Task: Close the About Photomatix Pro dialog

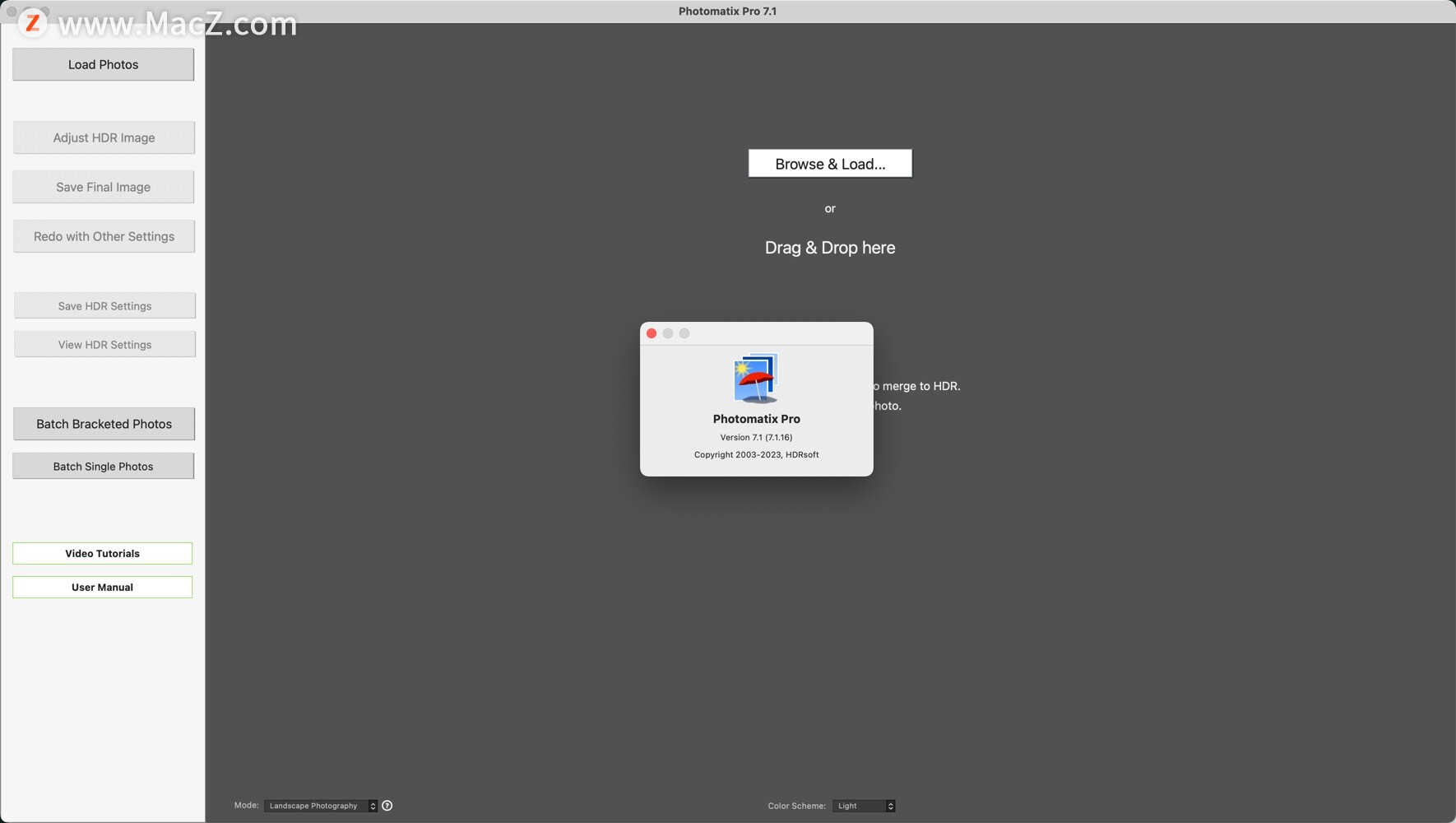Action: (651, 333)
